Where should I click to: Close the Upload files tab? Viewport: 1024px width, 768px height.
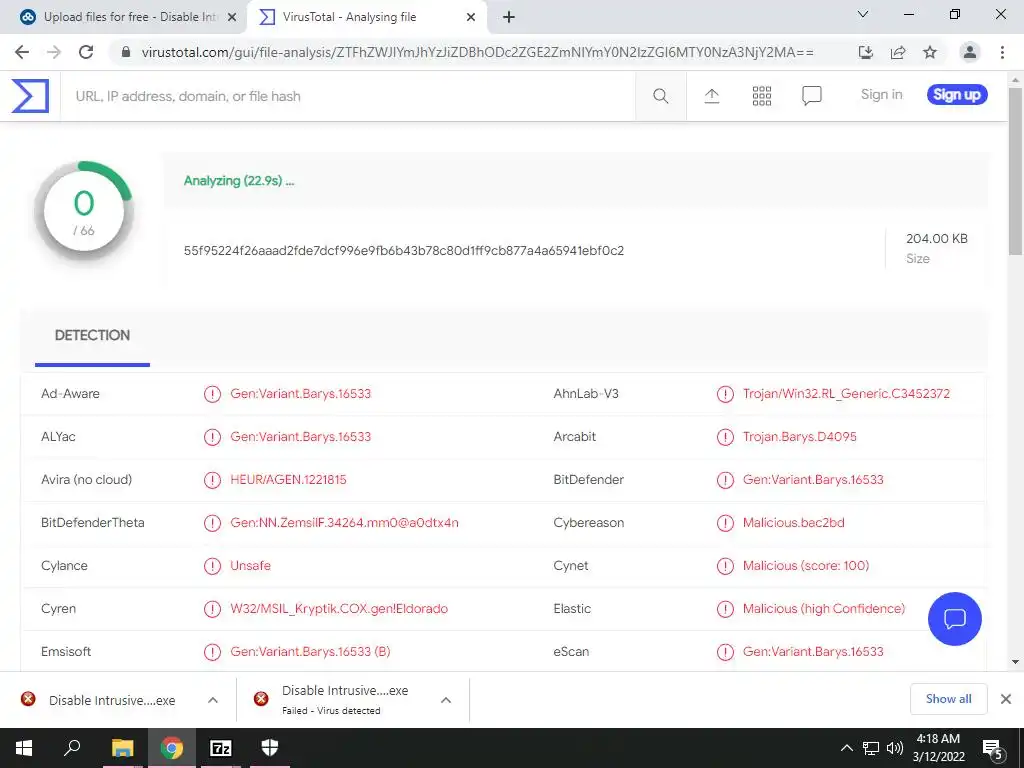pyautogui.click(x=232, y=18)
